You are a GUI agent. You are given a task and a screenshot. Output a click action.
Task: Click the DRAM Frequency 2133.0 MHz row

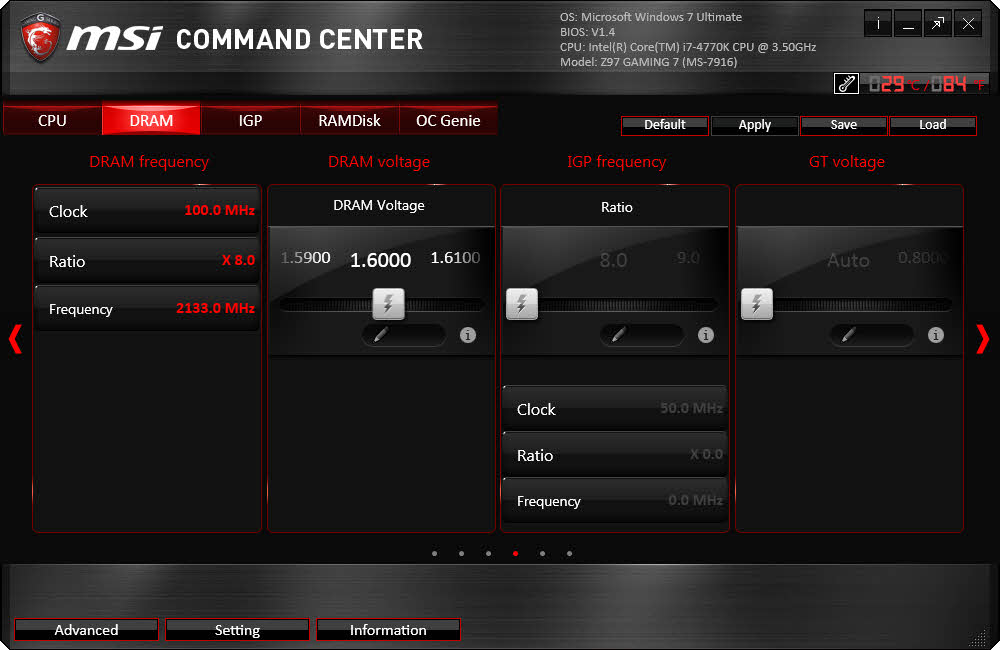(147, 309)
